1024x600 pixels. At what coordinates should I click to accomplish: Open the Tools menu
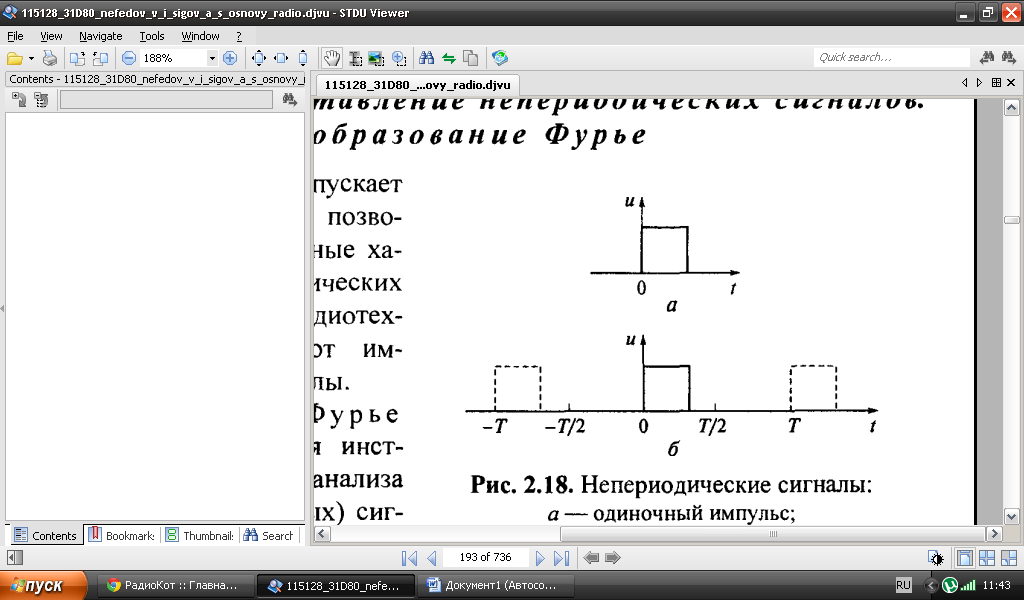pos(152,36)
